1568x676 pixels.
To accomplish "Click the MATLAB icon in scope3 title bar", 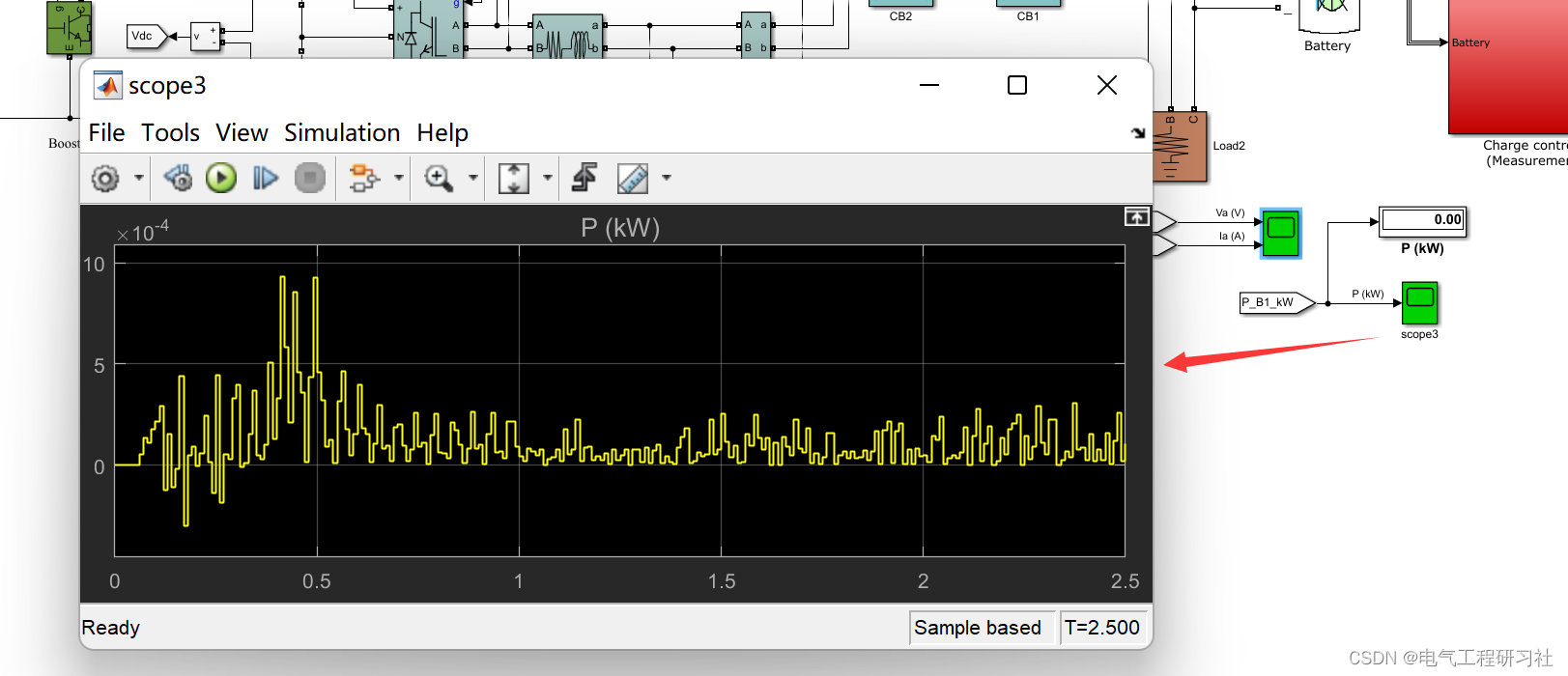I will pos(107,86).
